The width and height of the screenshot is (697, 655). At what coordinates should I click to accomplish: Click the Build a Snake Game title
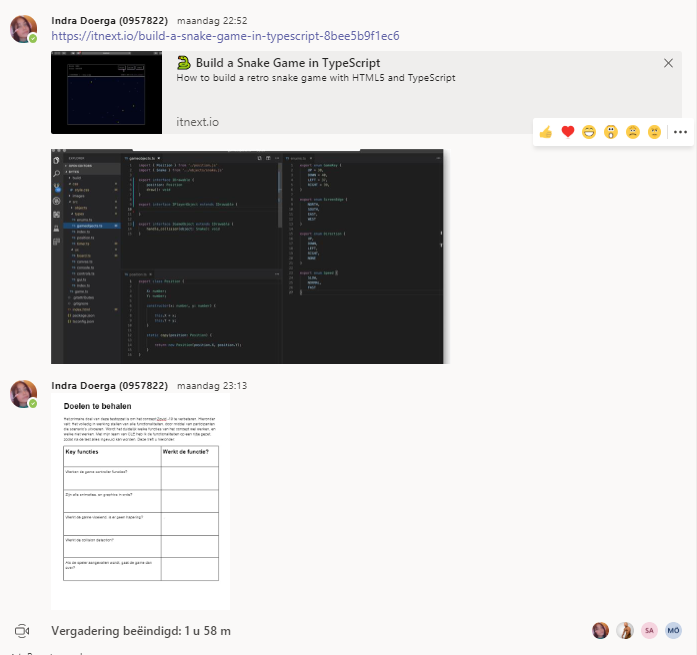(x=288, y=63)
